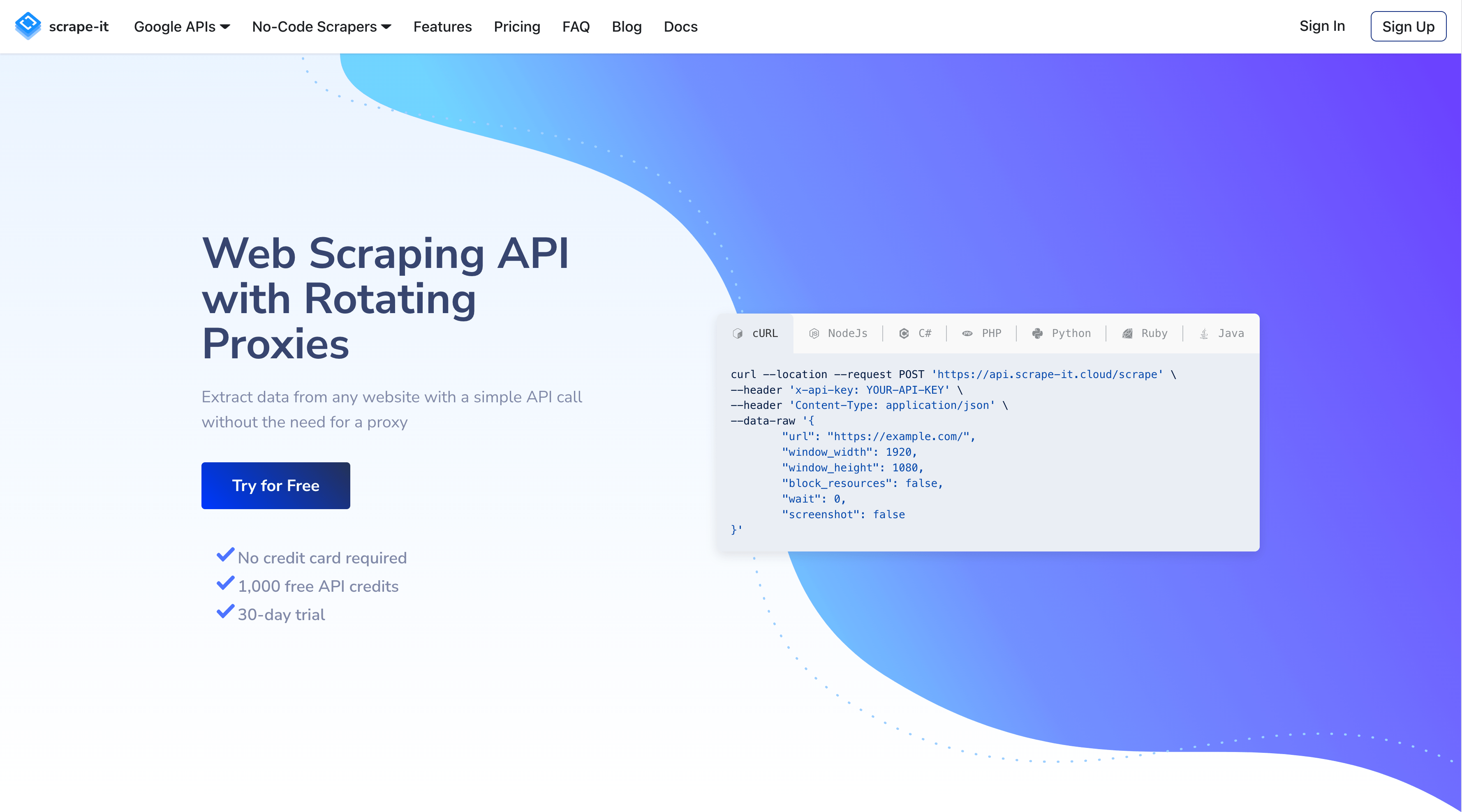The height and width of the screenshot is (812, 1462).
Task: Switch to the C# code tab
Action: pyautogui.click(x=915, y=333)
